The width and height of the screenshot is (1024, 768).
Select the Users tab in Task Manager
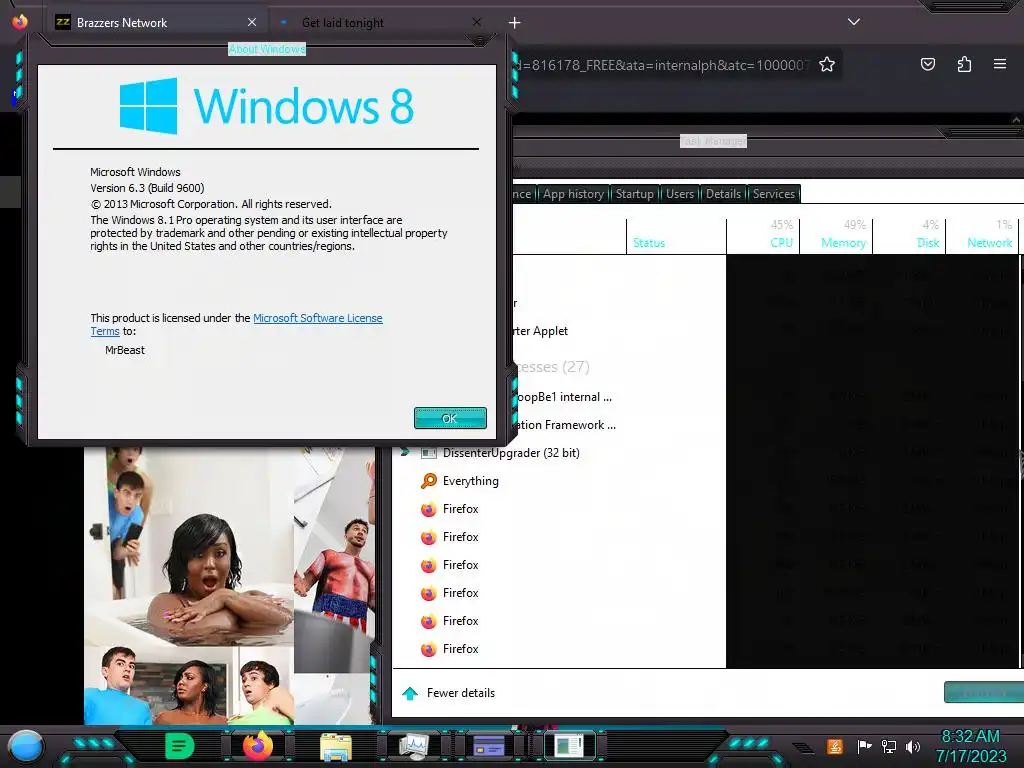[x=679, y=194]
